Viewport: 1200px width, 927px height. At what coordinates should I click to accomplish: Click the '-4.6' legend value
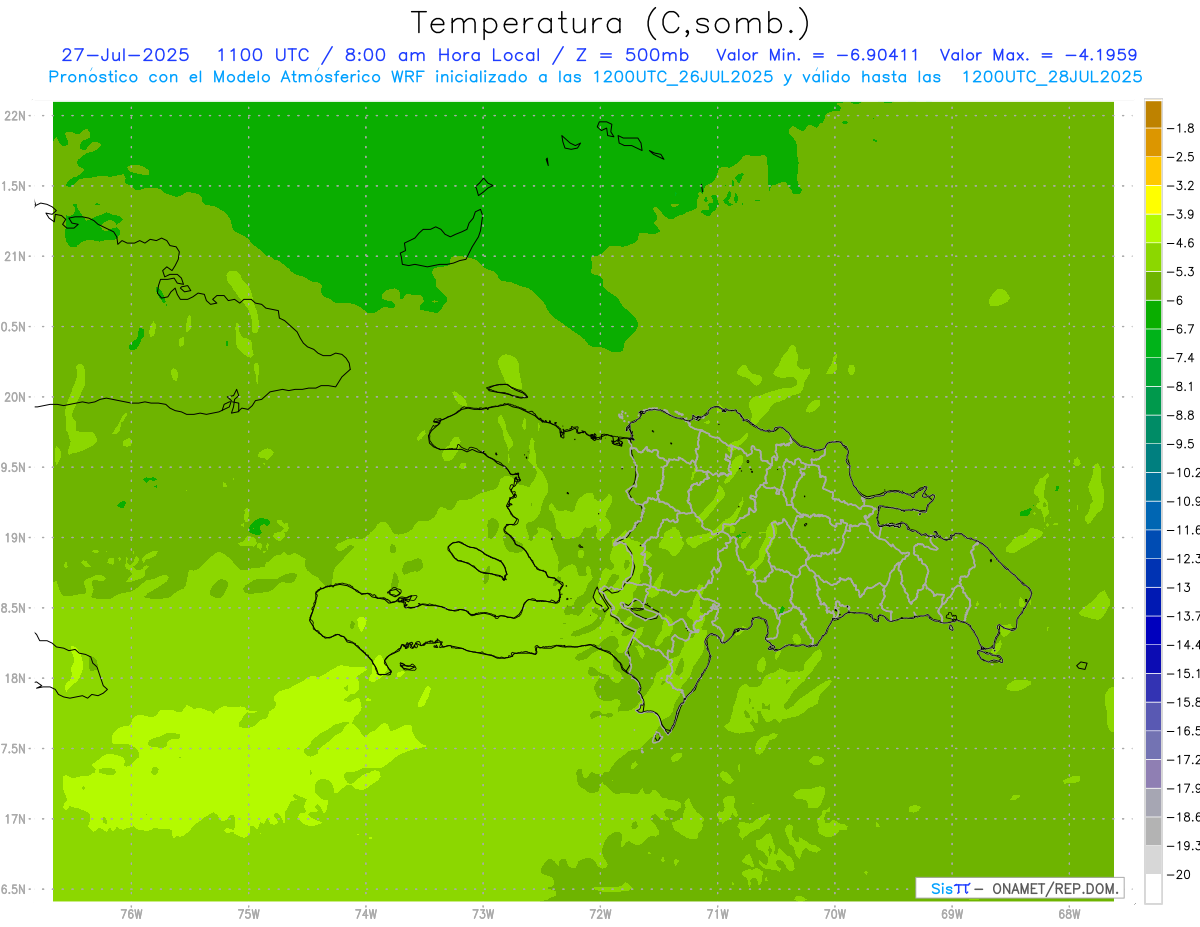pyautogui.click(x=1181, y=243)
